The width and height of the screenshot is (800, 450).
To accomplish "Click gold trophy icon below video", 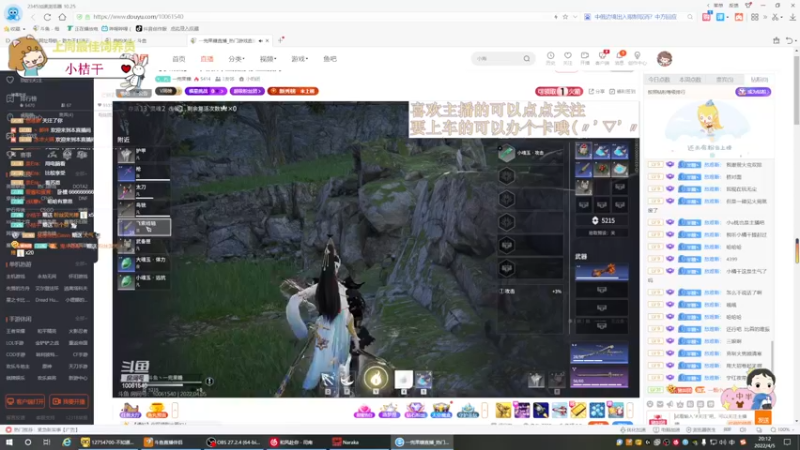I will 156,410.
